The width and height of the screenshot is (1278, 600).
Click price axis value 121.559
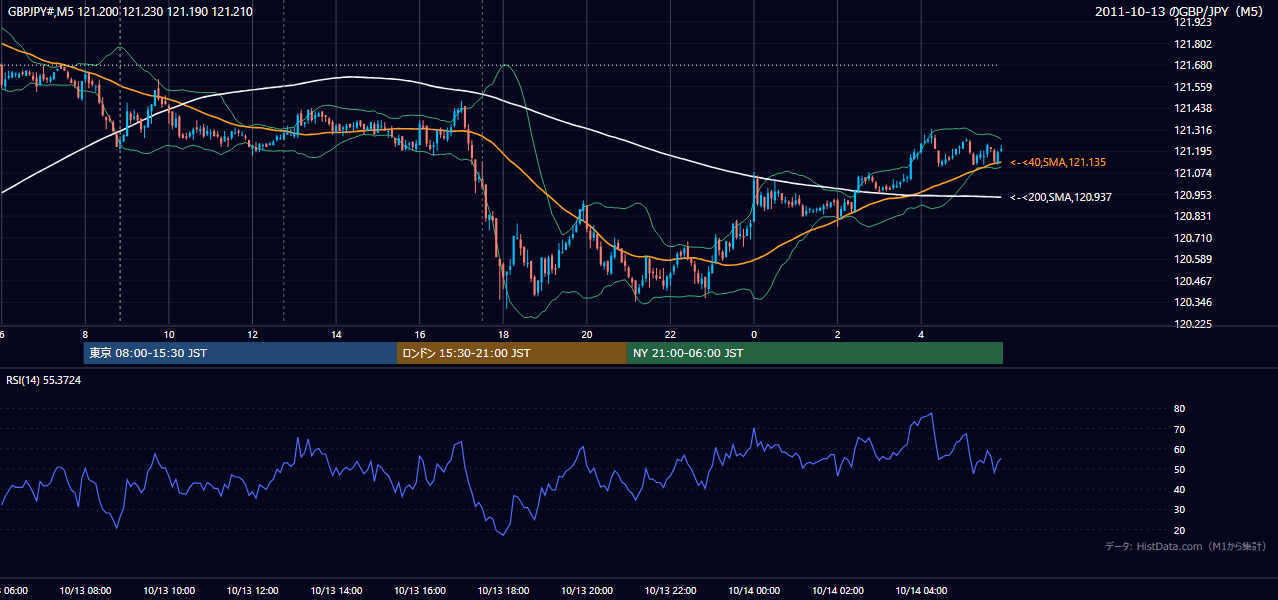1193,87
